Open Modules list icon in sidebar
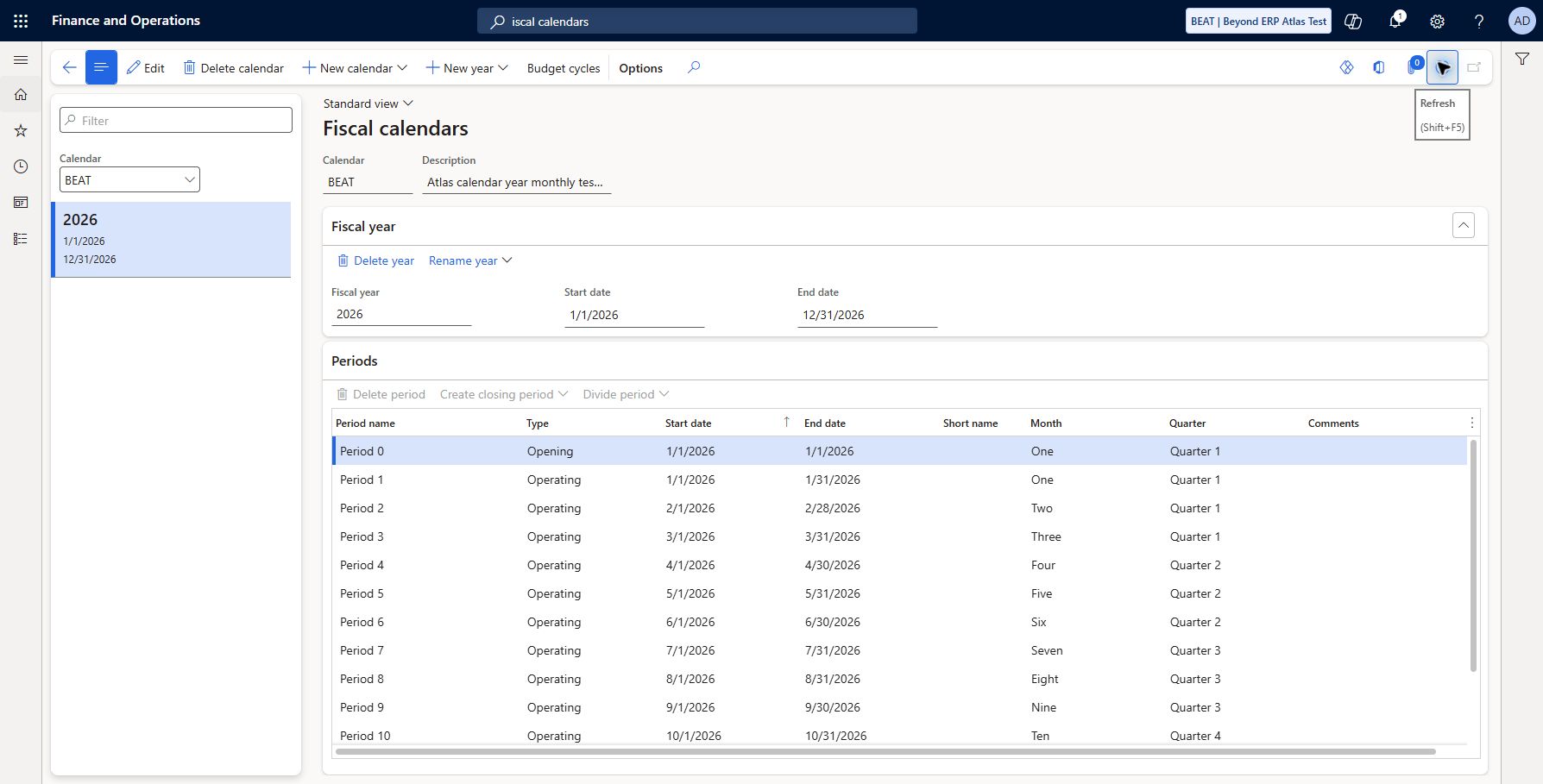This screenshot has height=784, width=1543. [x=21, y=239]
